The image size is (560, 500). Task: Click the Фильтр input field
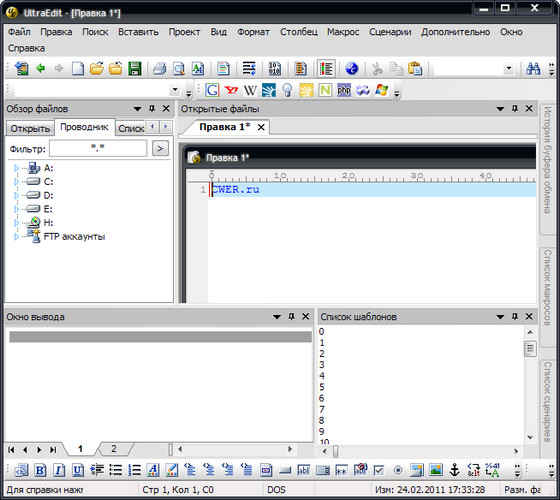98,148
